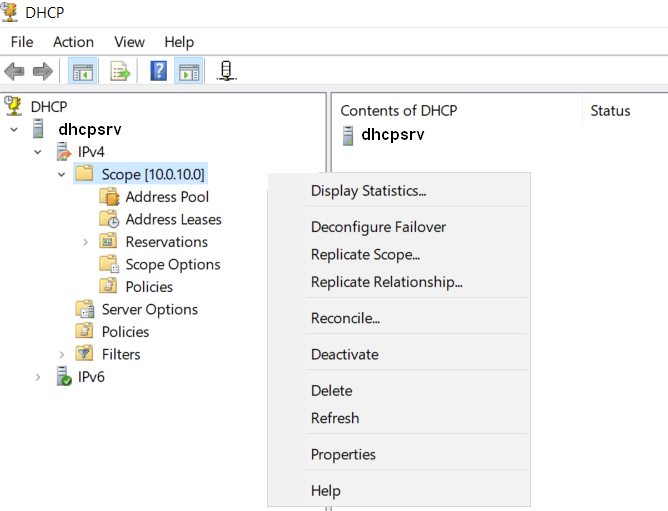
Task: Click the DHCP root trophy icon in tree
Action: coord(13,106)
